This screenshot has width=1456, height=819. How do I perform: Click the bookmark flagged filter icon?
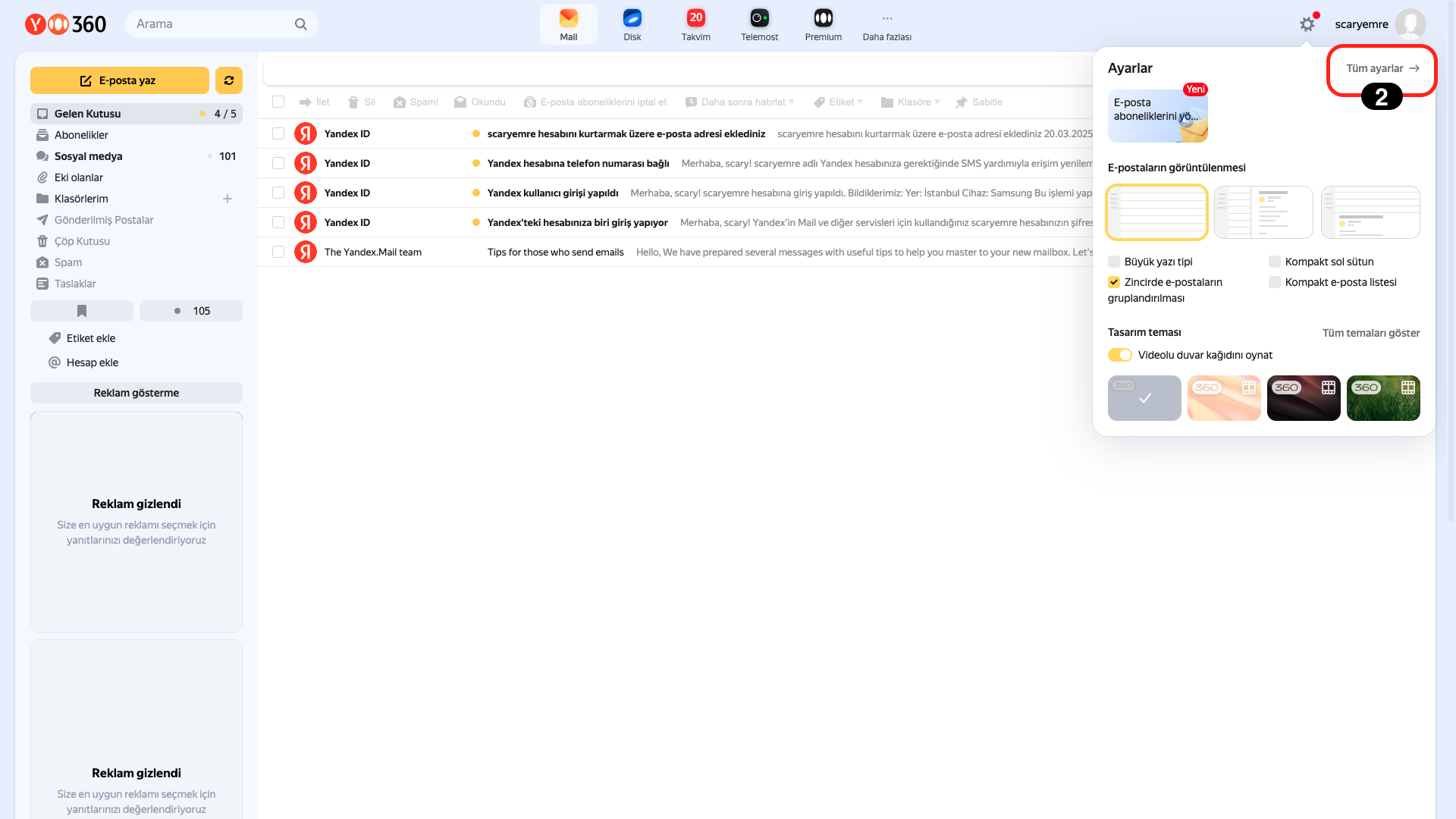(82, 311)
